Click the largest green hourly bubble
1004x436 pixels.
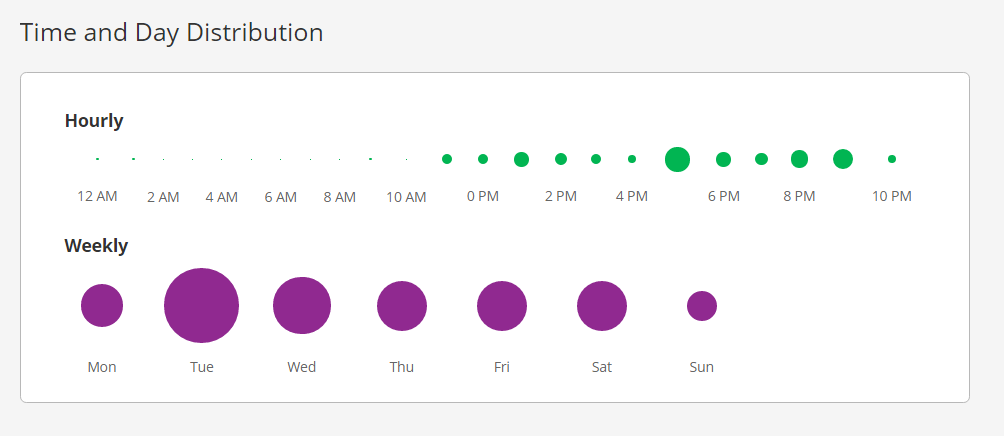(677, 159)
